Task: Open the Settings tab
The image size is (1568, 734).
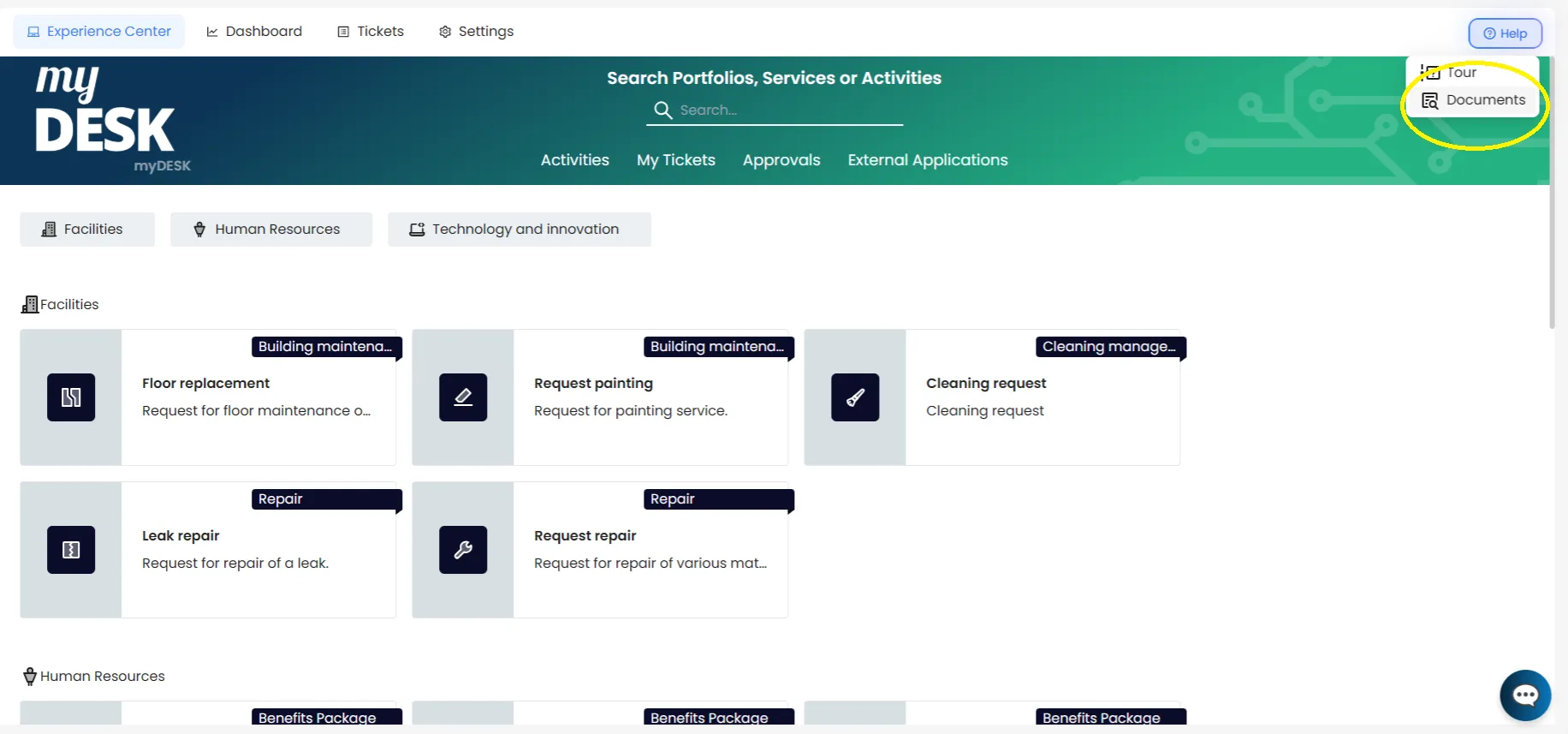Action: coord(477,32)
